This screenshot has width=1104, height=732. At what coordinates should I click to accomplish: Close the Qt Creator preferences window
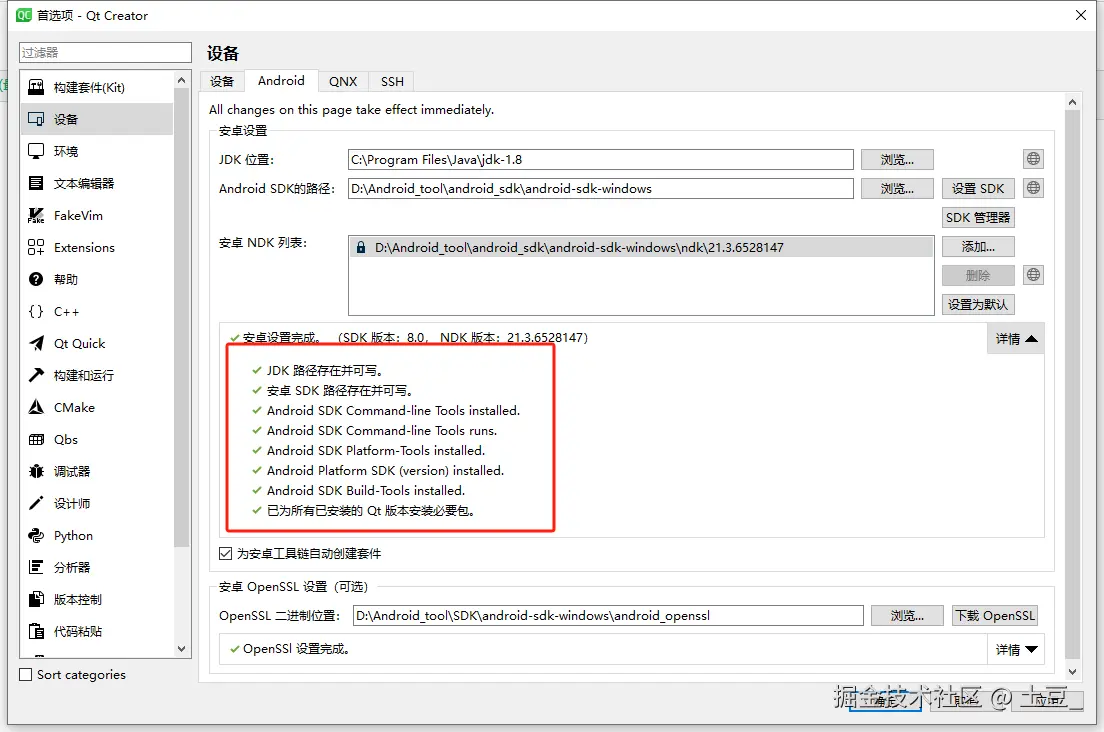[x=1081, y=15]
